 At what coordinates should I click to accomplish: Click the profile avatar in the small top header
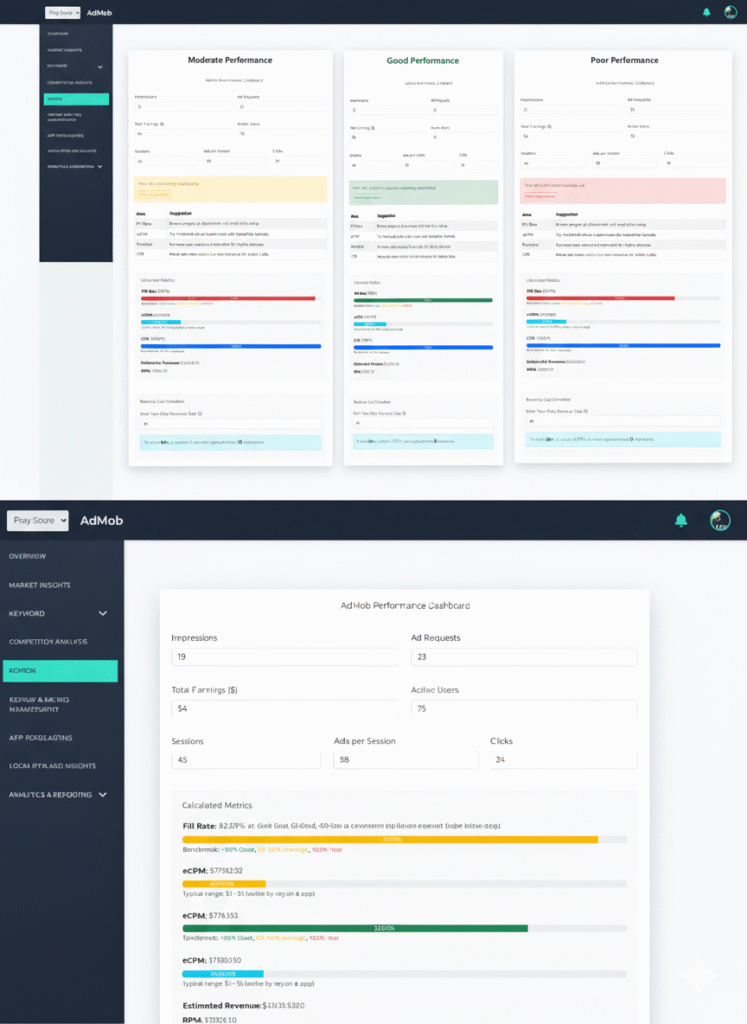pos(731,12)
